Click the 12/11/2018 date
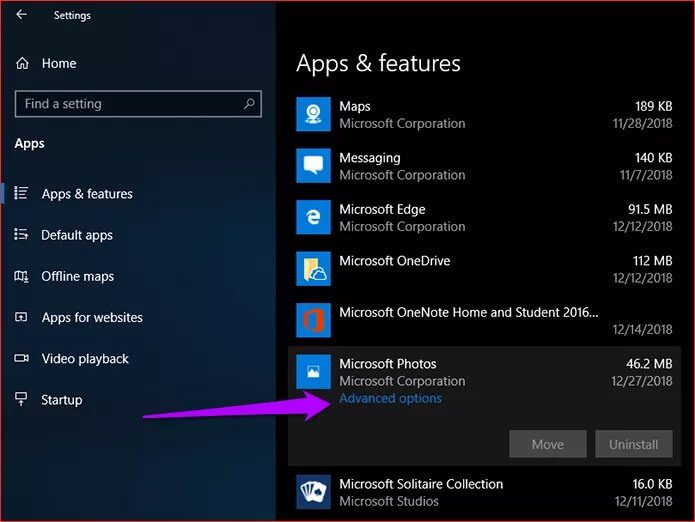Viewport: 695px width, 522px height. (643, 501)
